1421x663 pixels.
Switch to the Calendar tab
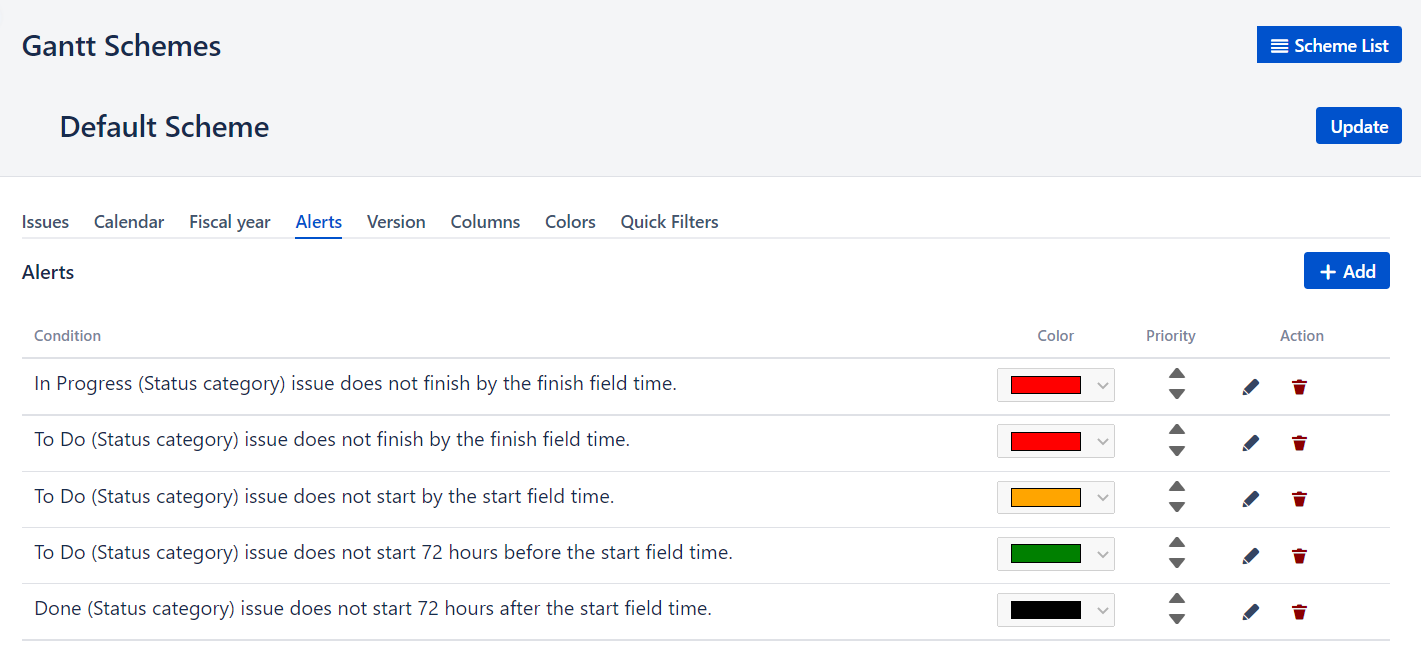pos(129,222)
